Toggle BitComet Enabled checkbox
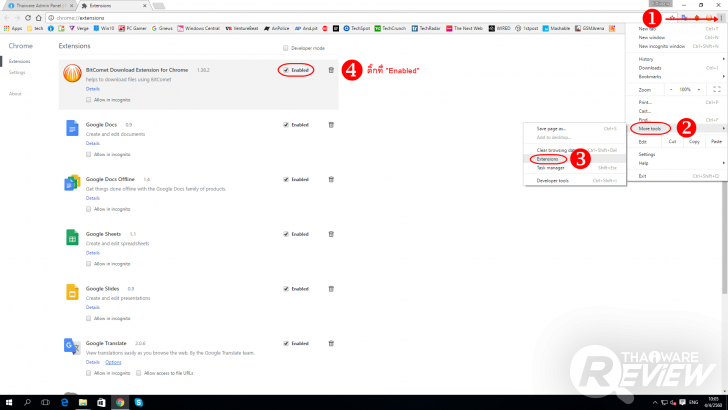The image size is (728, 410). coord(286,70)
